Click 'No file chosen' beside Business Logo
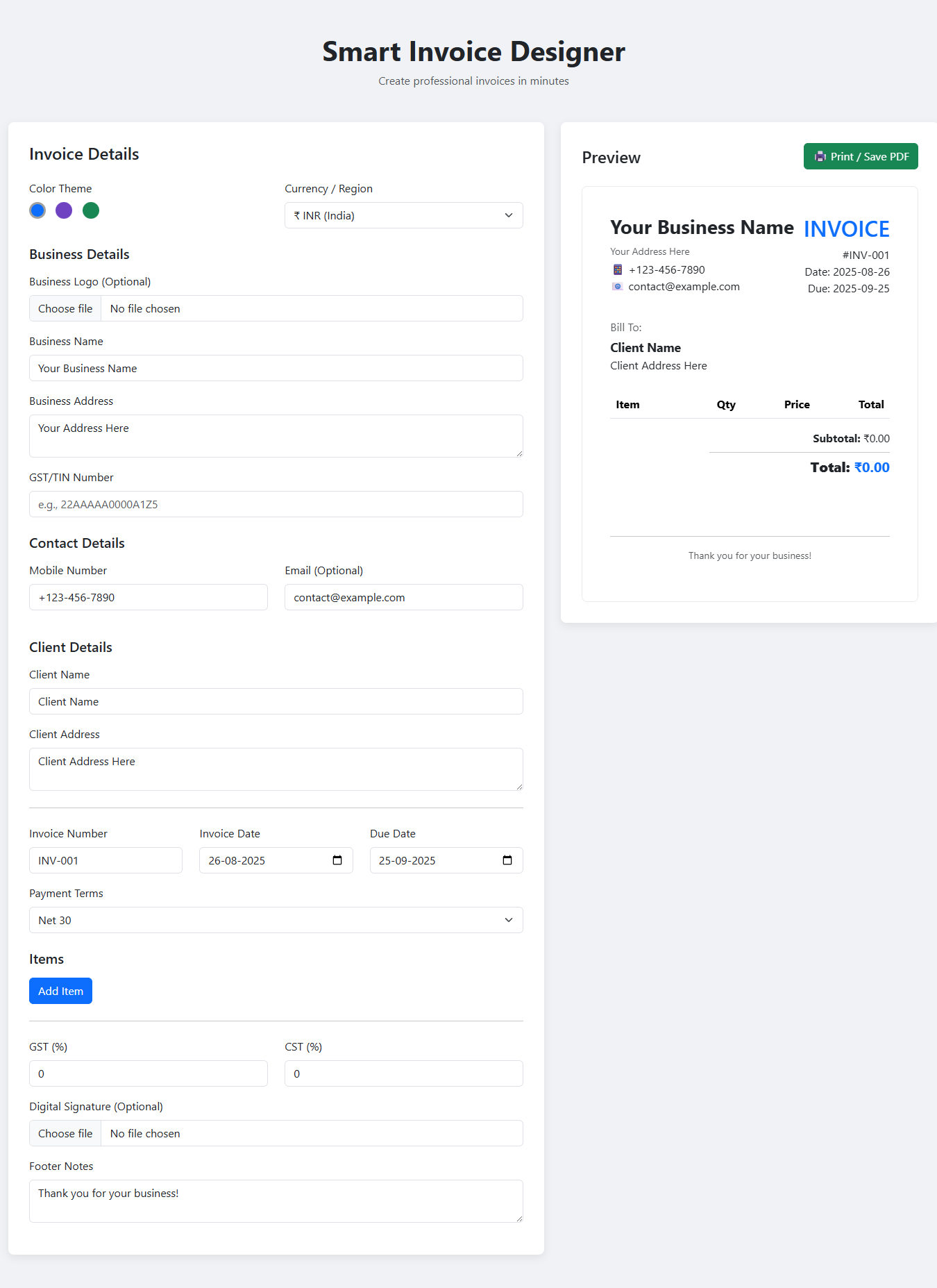Viewport: 937px width, 1288px height. click(x=145, y=308)
